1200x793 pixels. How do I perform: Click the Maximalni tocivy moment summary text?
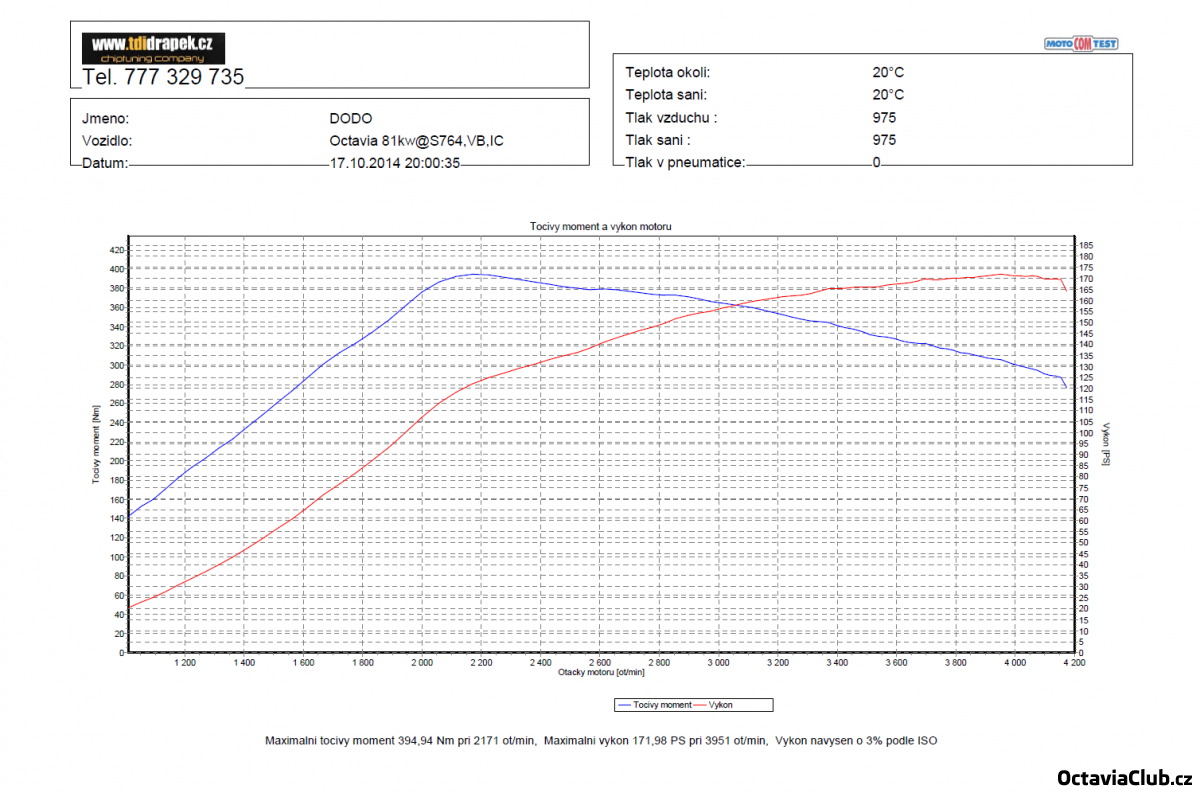tap(400, 741)
